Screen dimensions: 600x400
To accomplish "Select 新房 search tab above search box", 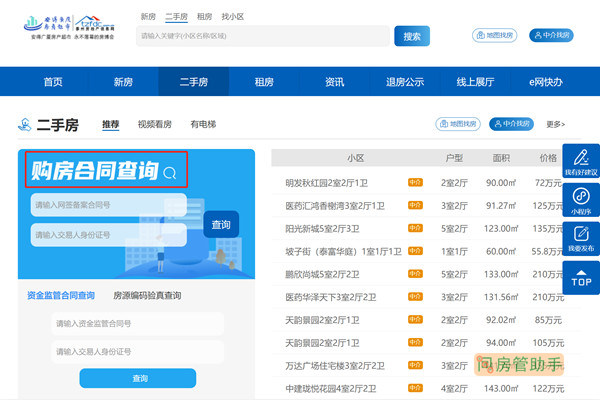I will click(x=148, y=17).
